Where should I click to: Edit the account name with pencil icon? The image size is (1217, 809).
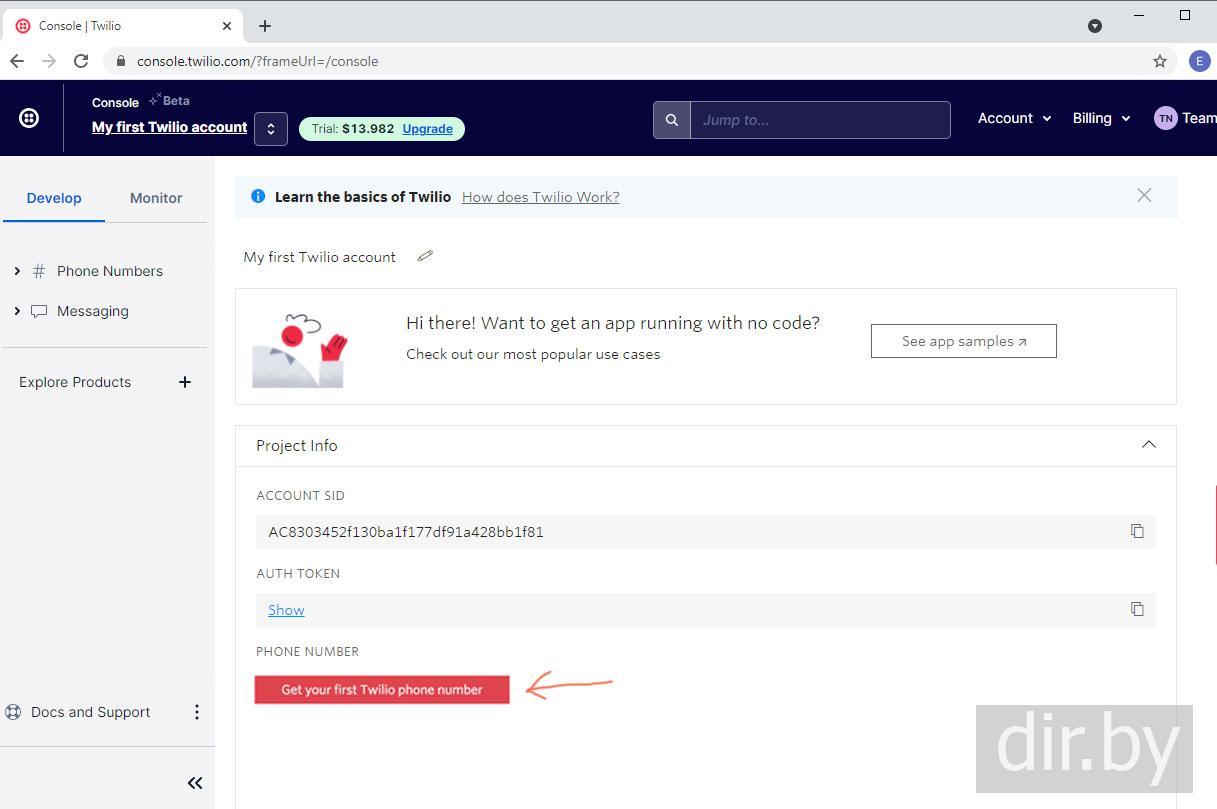tap(425, 256)
